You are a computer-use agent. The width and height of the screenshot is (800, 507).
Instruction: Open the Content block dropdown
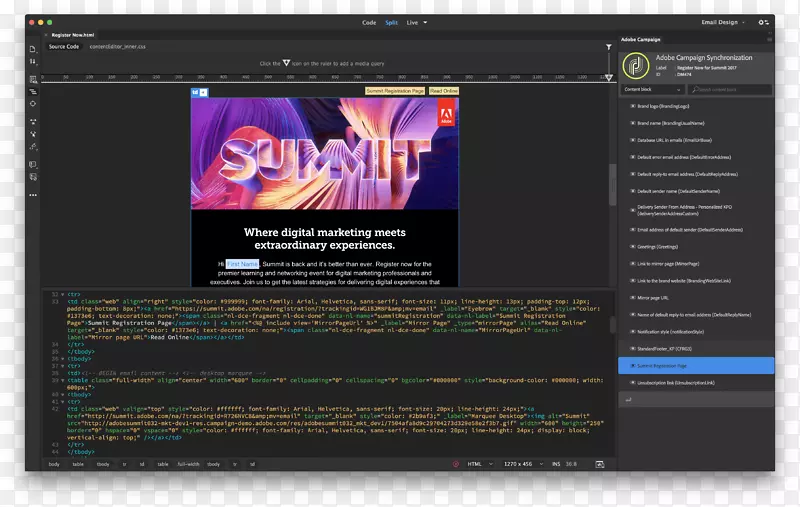pos(645,89)
